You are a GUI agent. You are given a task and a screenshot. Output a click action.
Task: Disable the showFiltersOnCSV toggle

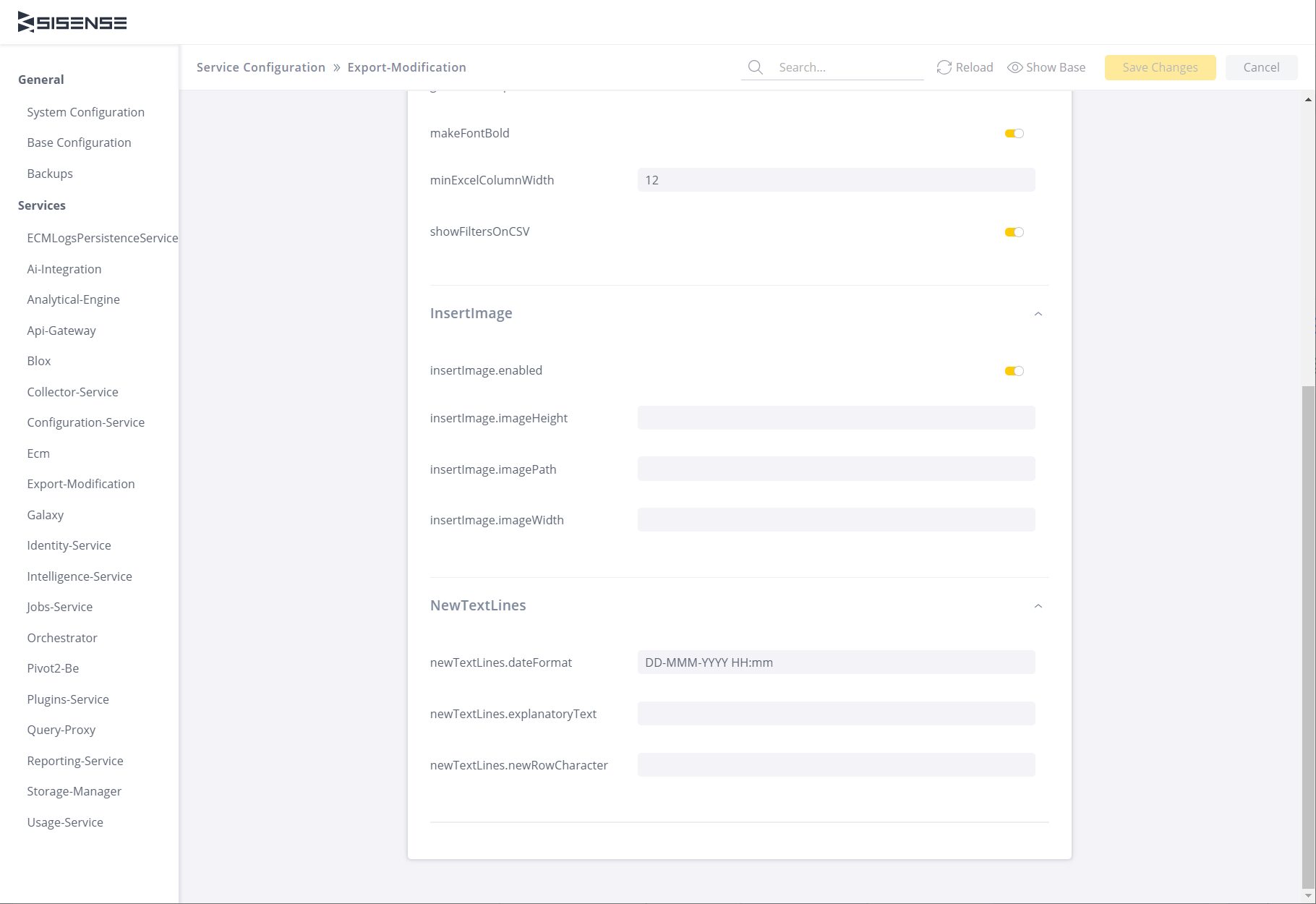pyautogui.click(x=1014, y=232)
